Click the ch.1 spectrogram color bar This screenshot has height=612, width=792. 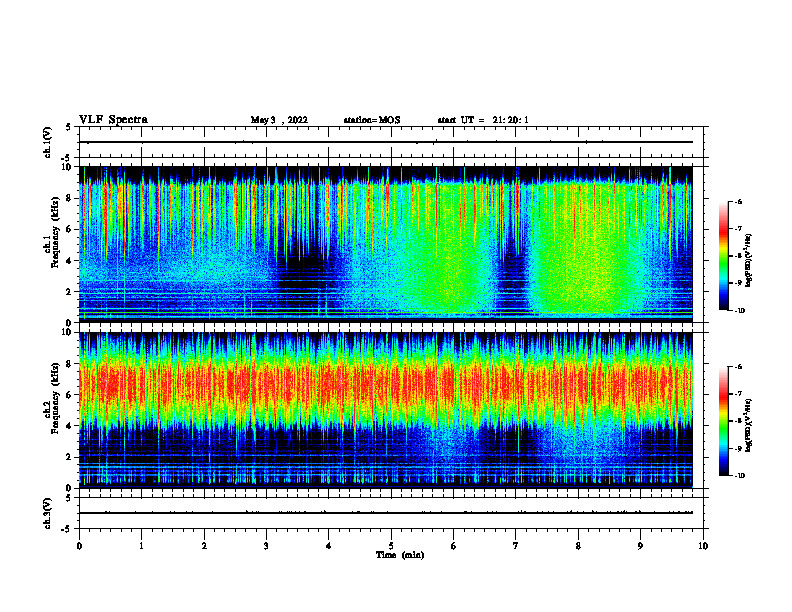tap(724, 256)
